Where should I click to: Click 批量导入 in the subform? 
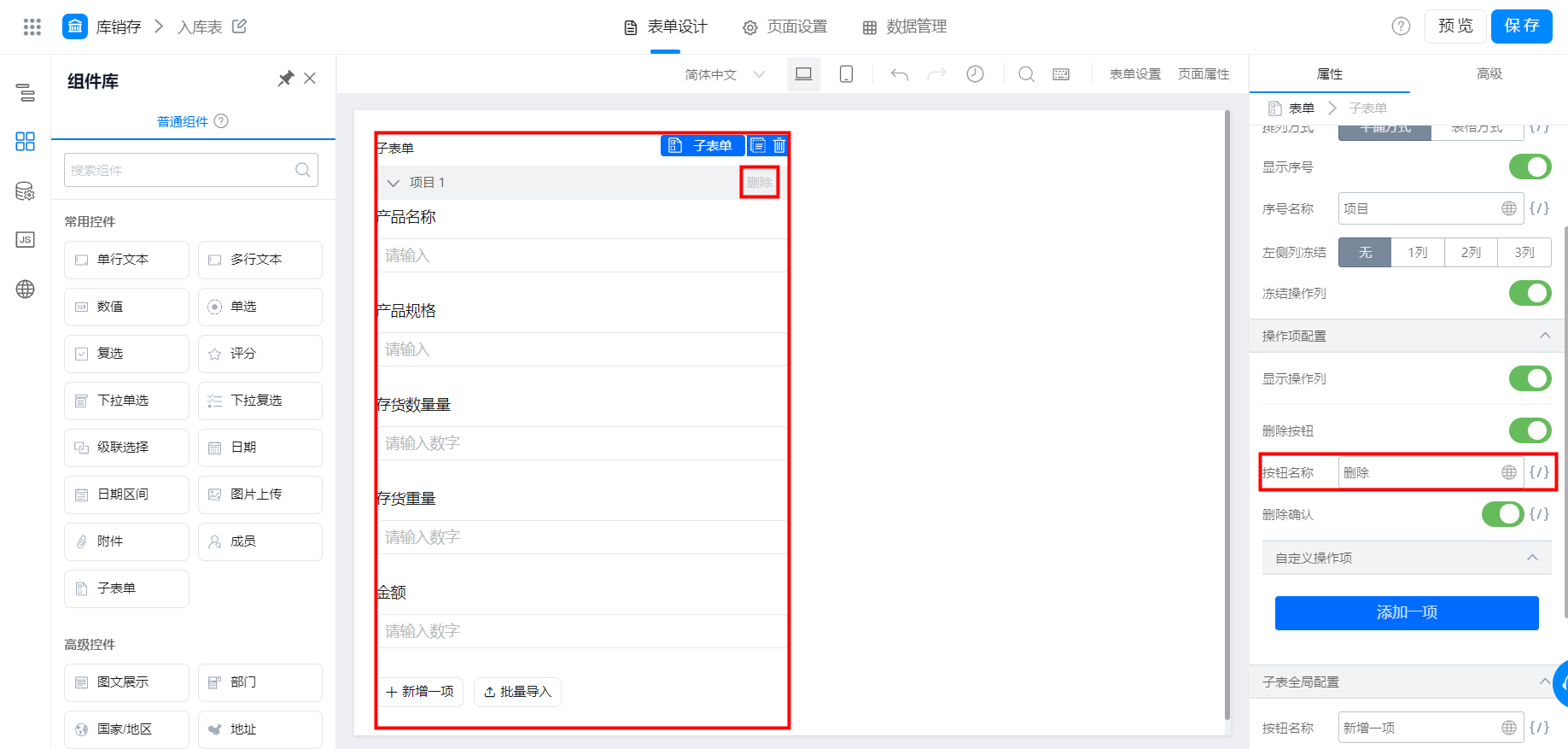tap(517, 692)
